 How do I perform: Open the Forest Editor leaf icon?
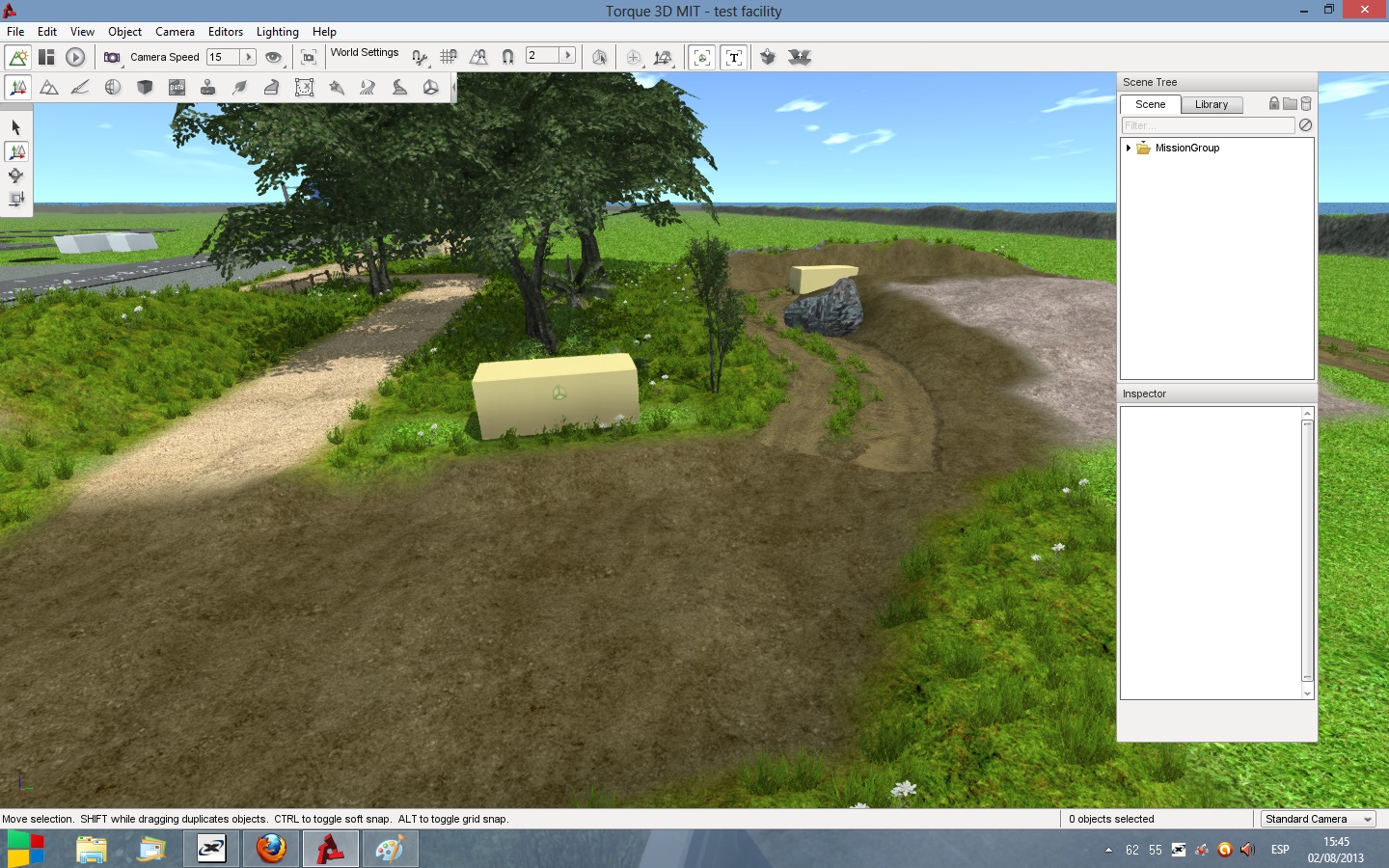click(x=240, y=88)
